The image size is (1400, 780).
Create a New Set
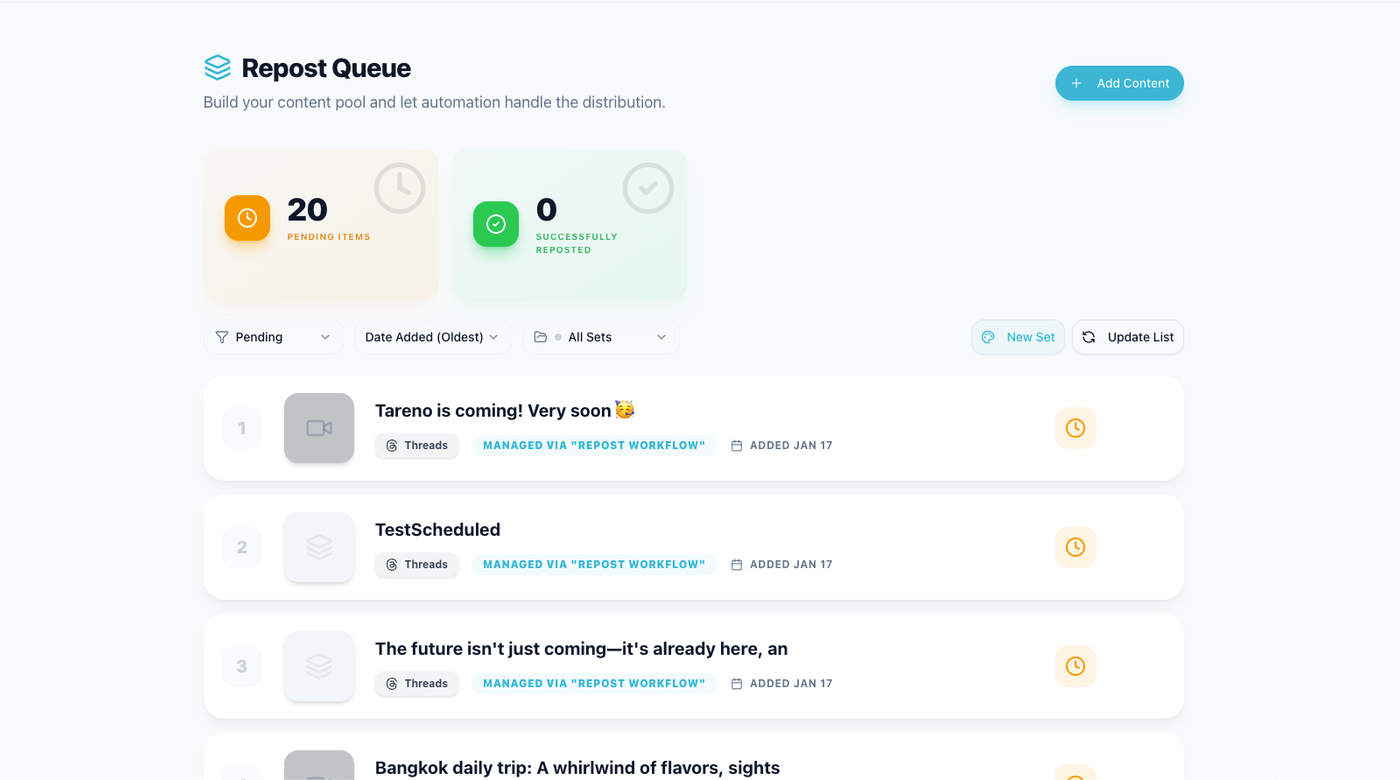(1018, 337)
